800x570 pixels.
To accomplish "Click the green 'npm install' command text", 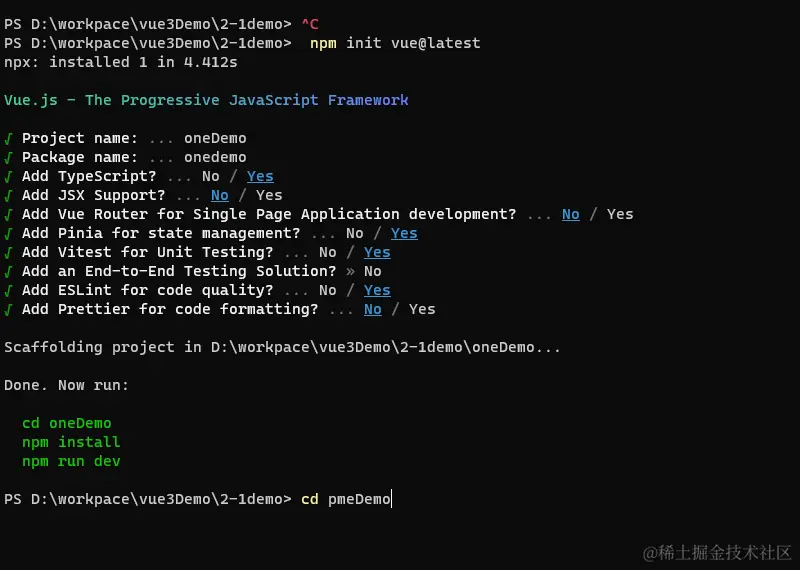I will point(70,442).
